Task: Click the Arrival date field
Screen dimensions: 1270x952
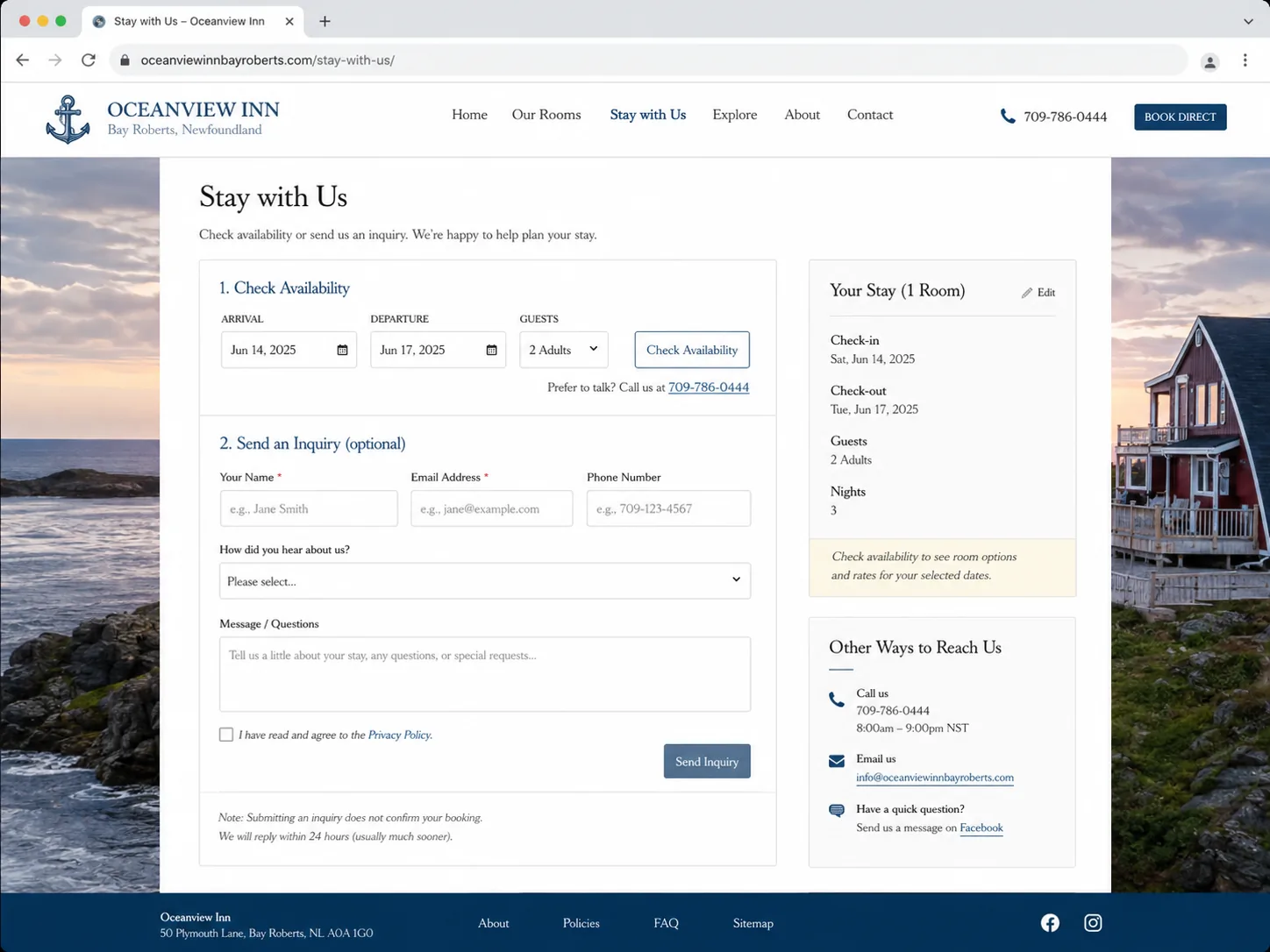Action: [289, 350]
